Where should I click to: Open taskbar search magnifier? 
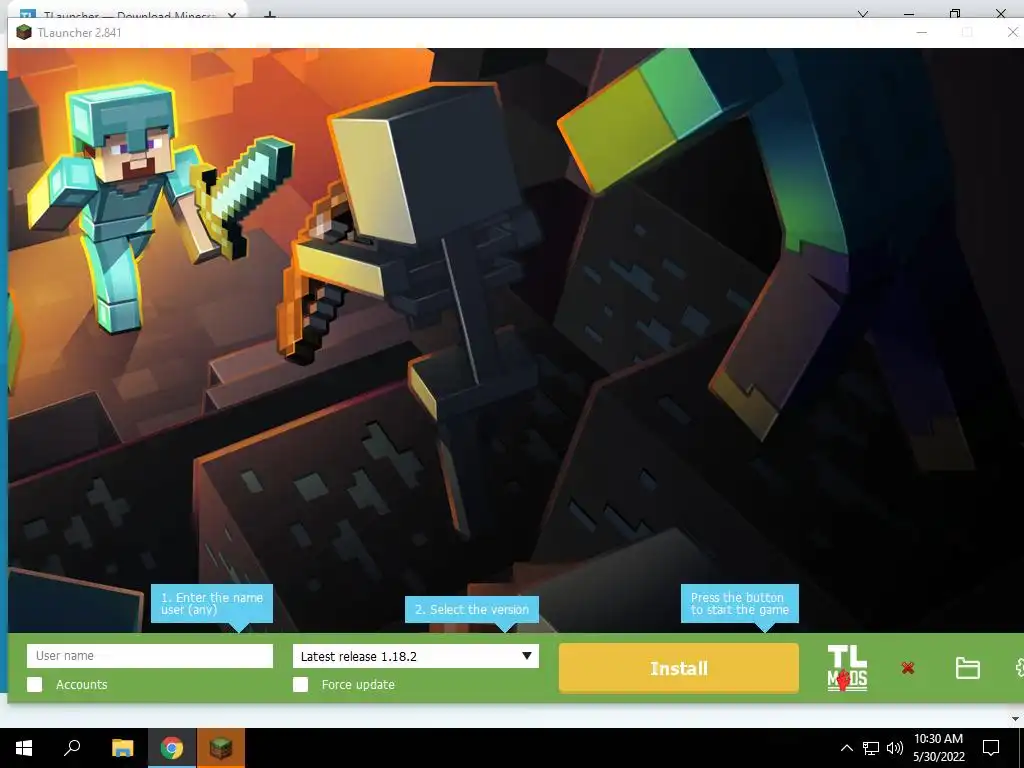[72, 748]
